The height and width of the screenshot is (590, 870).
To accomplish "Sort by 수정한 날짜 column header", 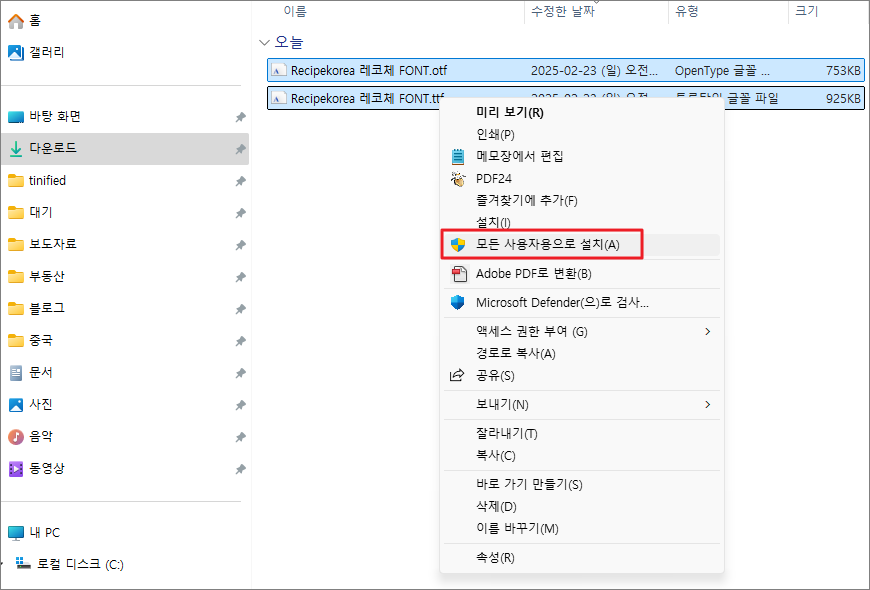I will [563, 11].
